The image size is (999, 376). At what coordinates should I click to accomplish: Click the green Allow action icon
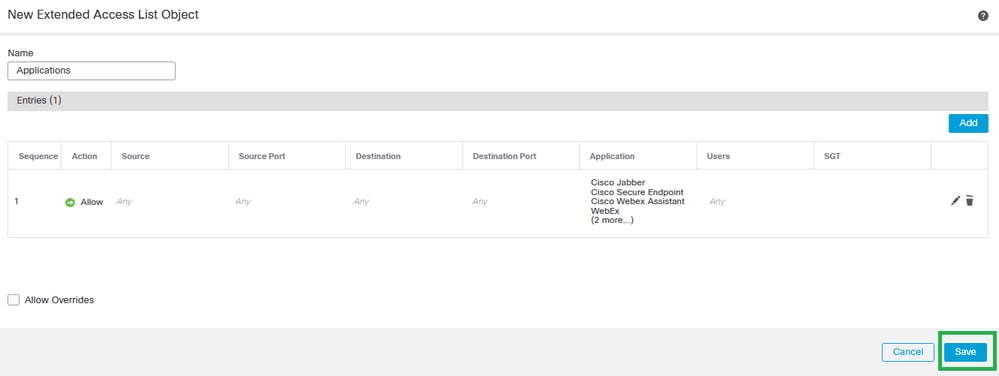(x=70, y=202)
